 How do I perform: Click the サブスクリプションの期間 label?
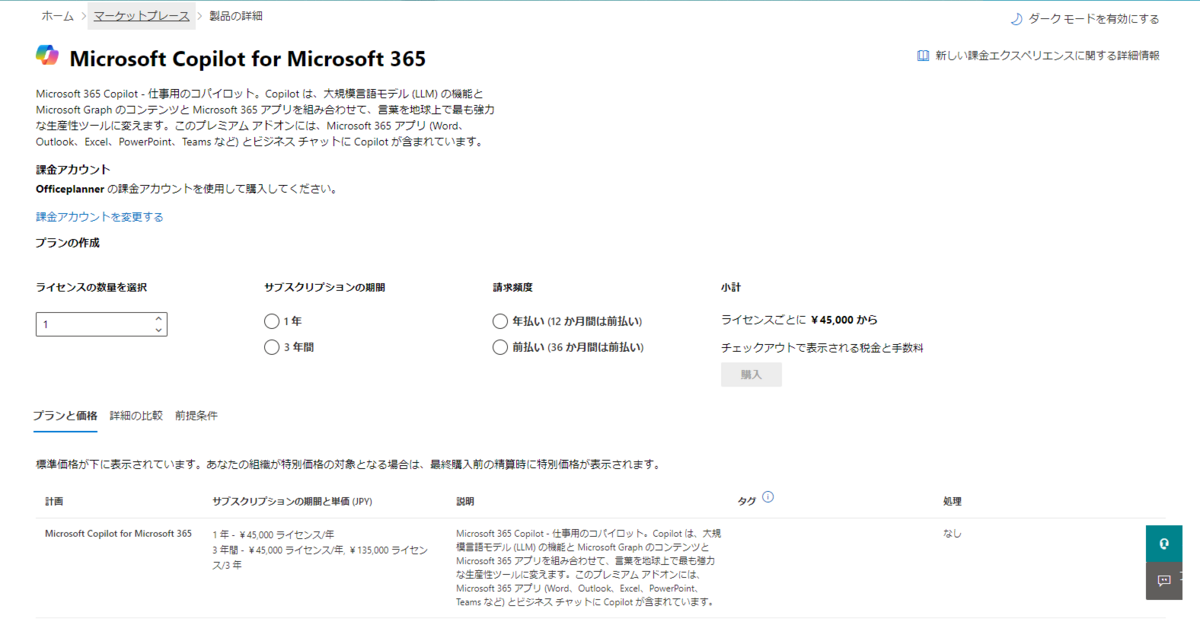[x=325, y=287]
